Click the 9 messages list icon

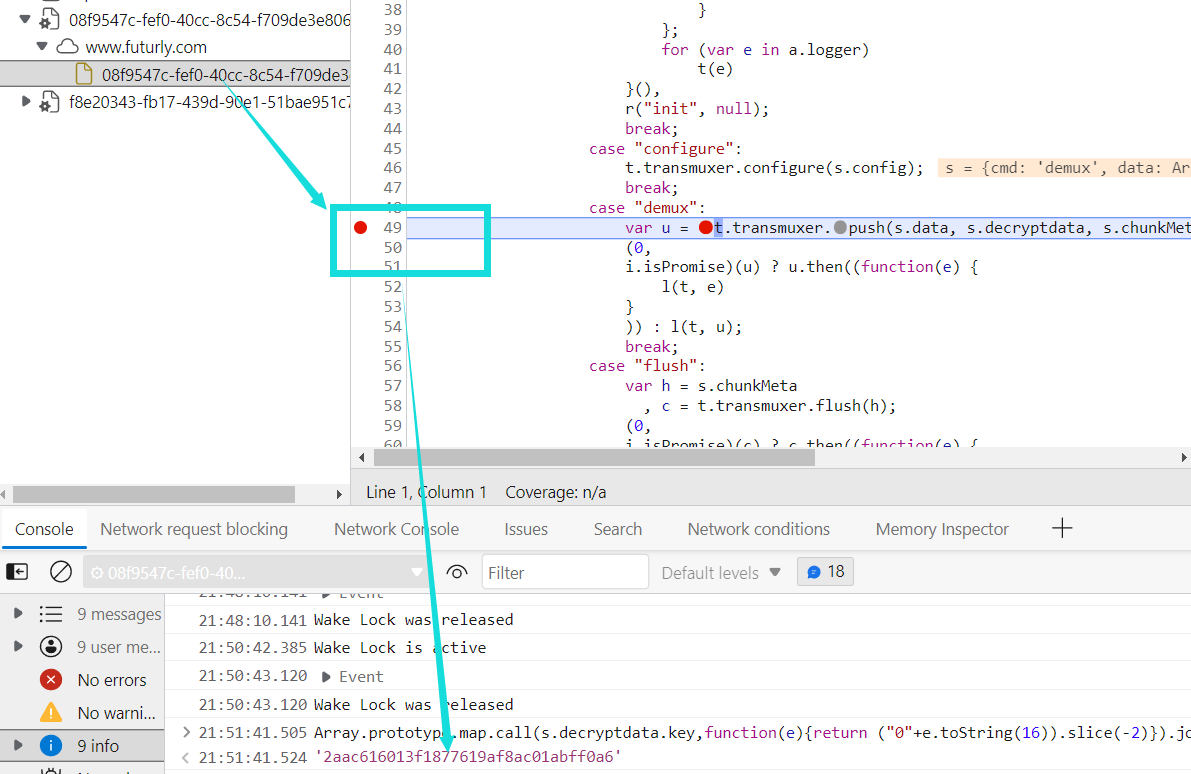point(51,614)
